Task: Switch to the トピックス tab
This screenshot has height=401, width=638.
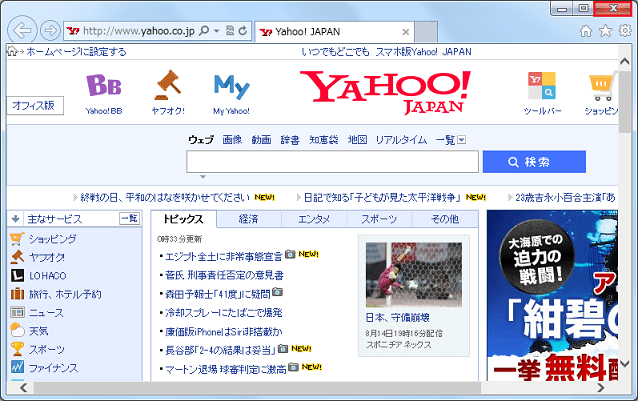Action: (184, 219)
